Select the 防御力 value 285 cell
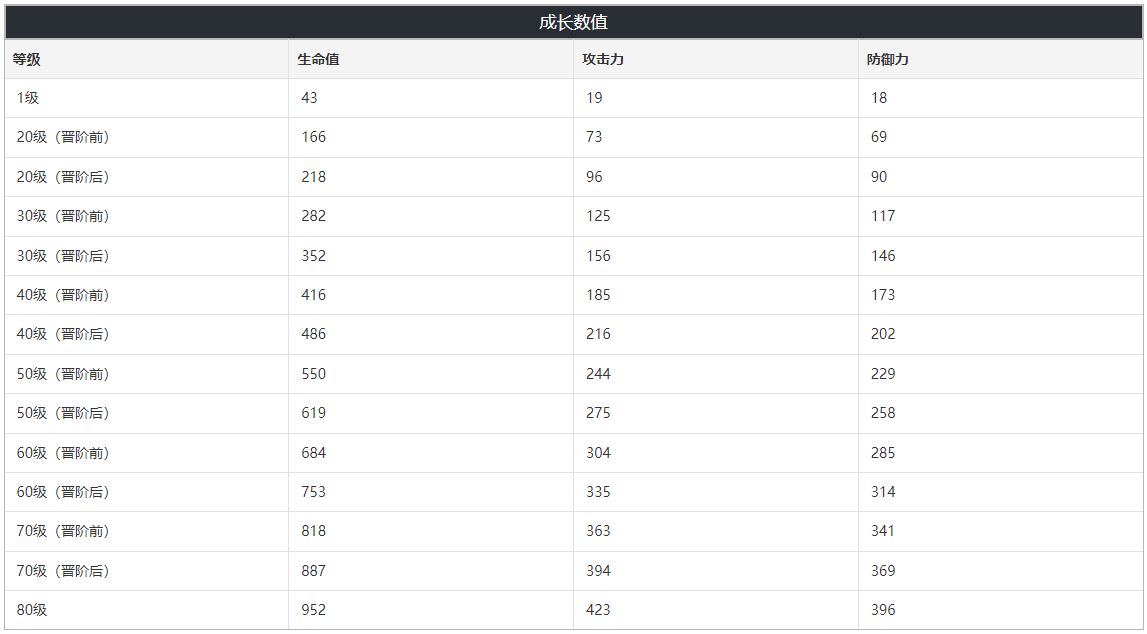This screenshot has height=634, width=1147. pos(883,453)
